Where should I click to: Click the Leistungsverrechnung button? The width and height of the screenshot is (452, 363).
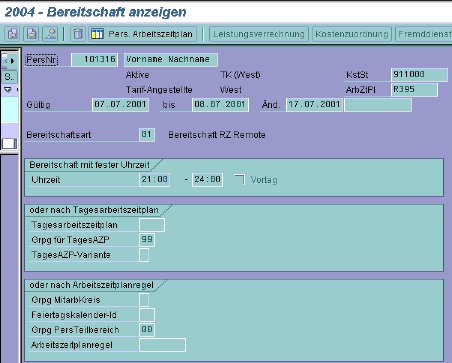tap(259, 34)
